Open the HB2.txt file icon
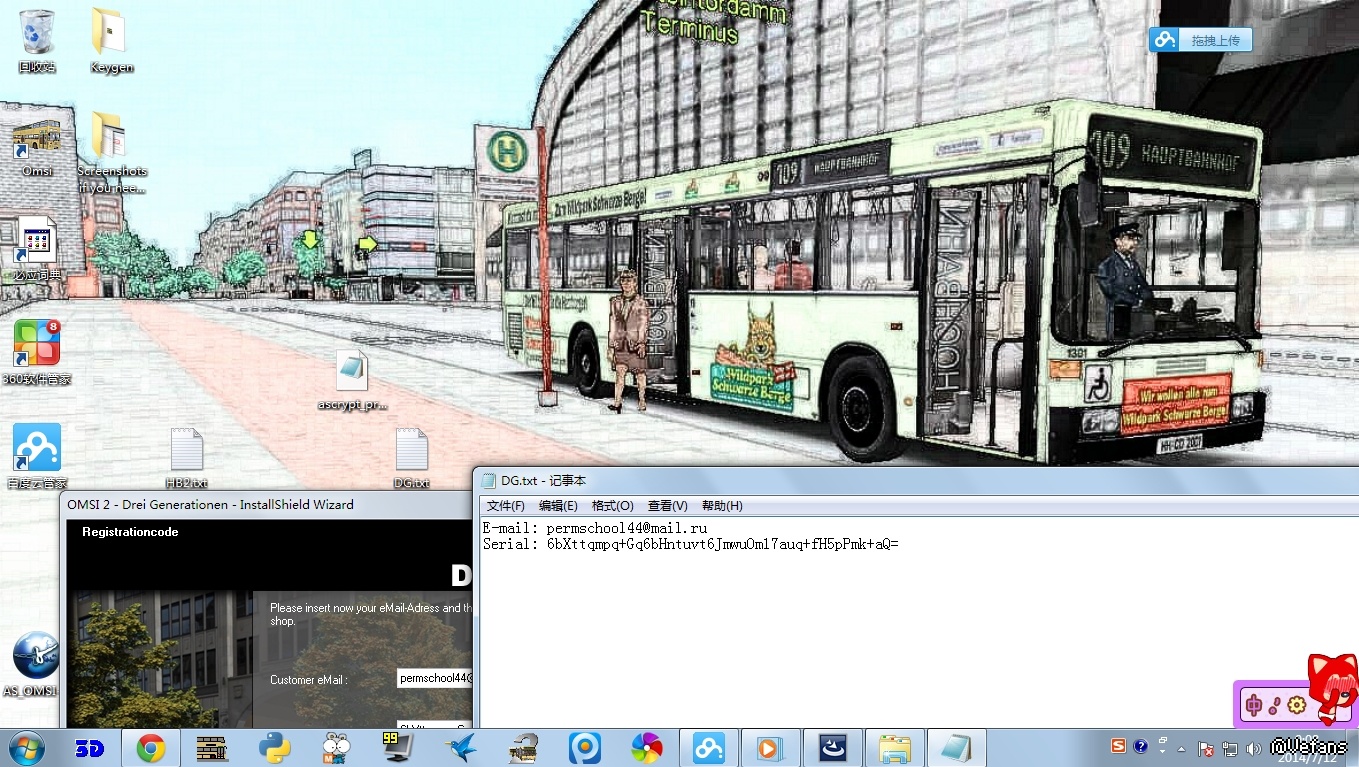 (x=187, y=452)
